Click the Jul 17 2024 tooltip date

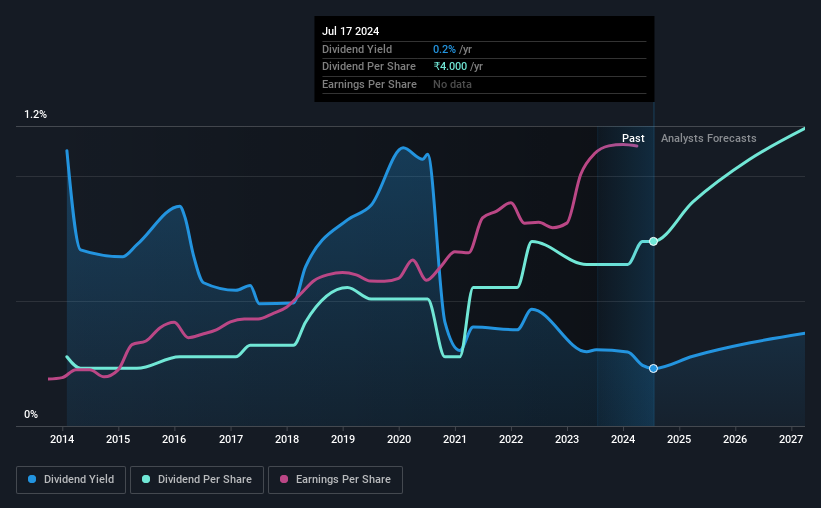[350, 31]
